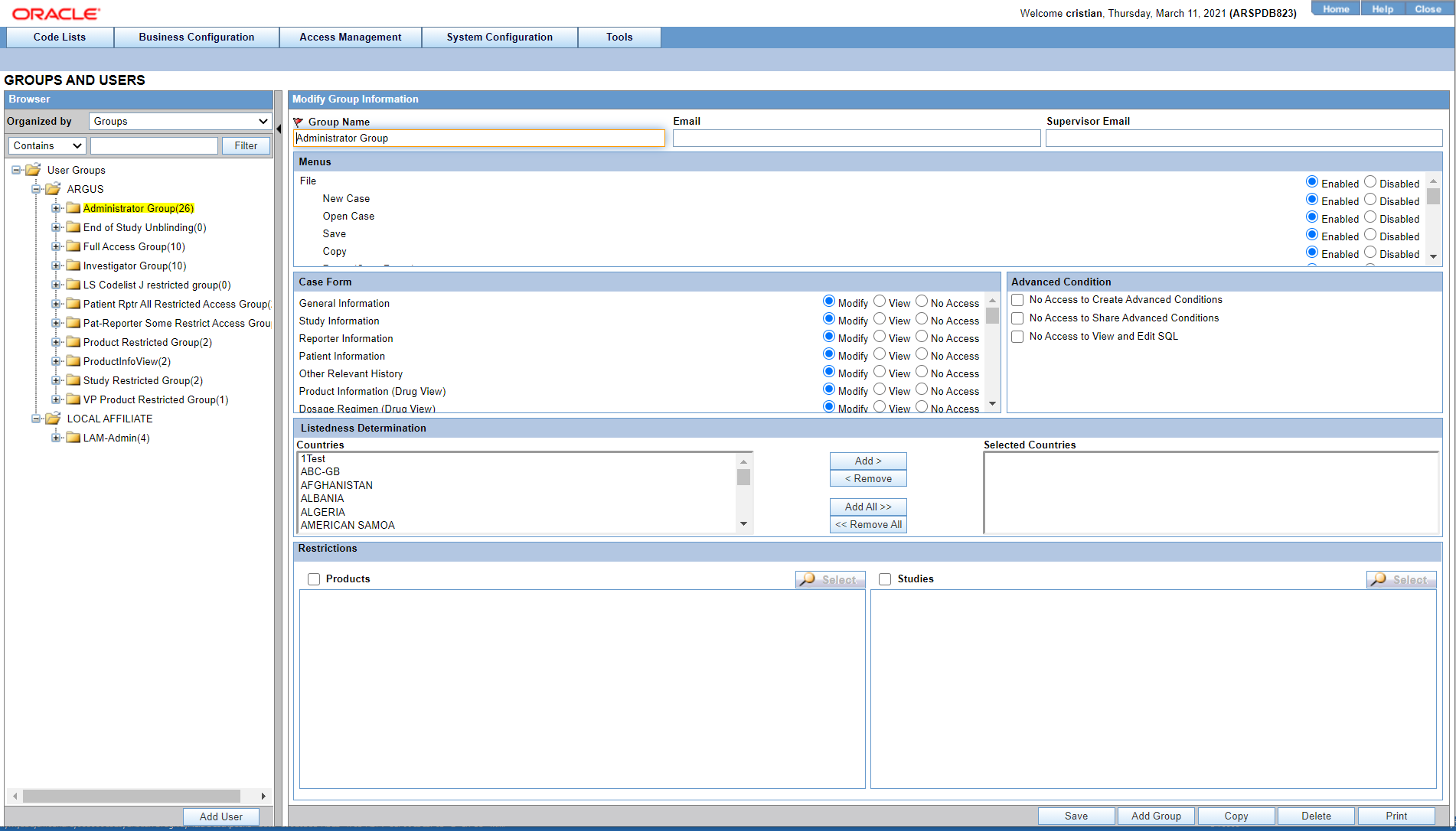Click the << Remove All button
1456x831 pixels.
(868, 525)
